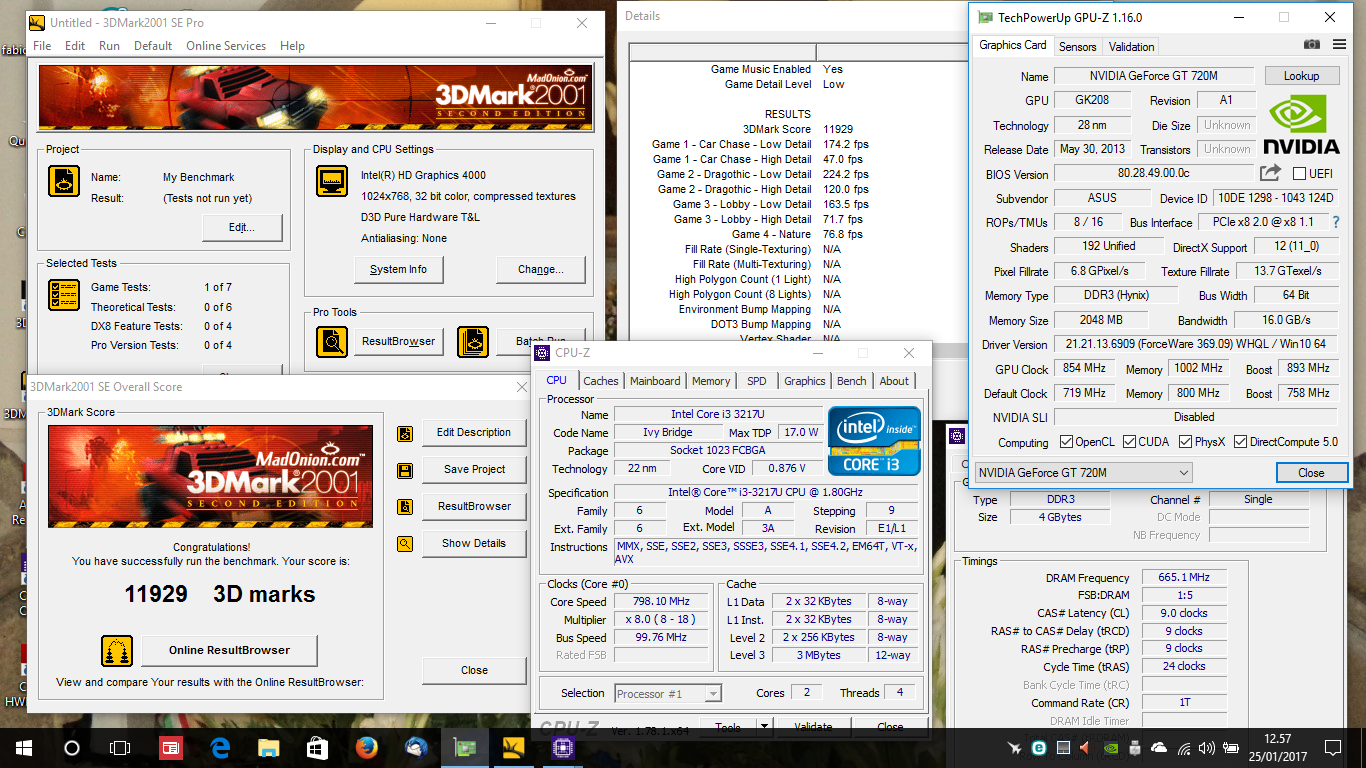1366x768 pixels.
Task: Toggle the UEFI checkbox in GPU-Z
Action: (x=1300, y=174)
